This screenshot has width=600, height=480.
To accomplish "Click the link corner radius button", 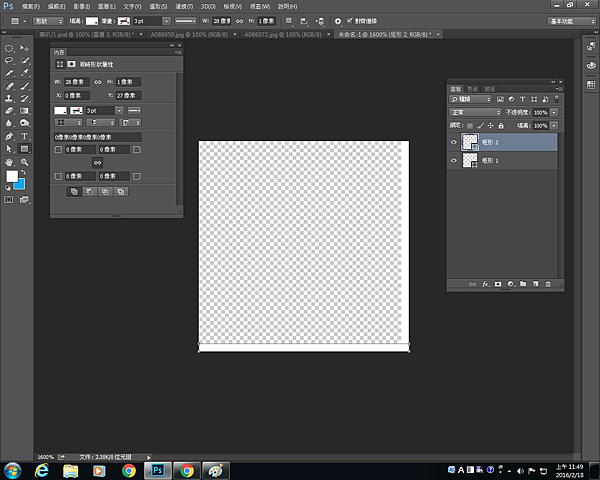I will (x=97, y=162).
